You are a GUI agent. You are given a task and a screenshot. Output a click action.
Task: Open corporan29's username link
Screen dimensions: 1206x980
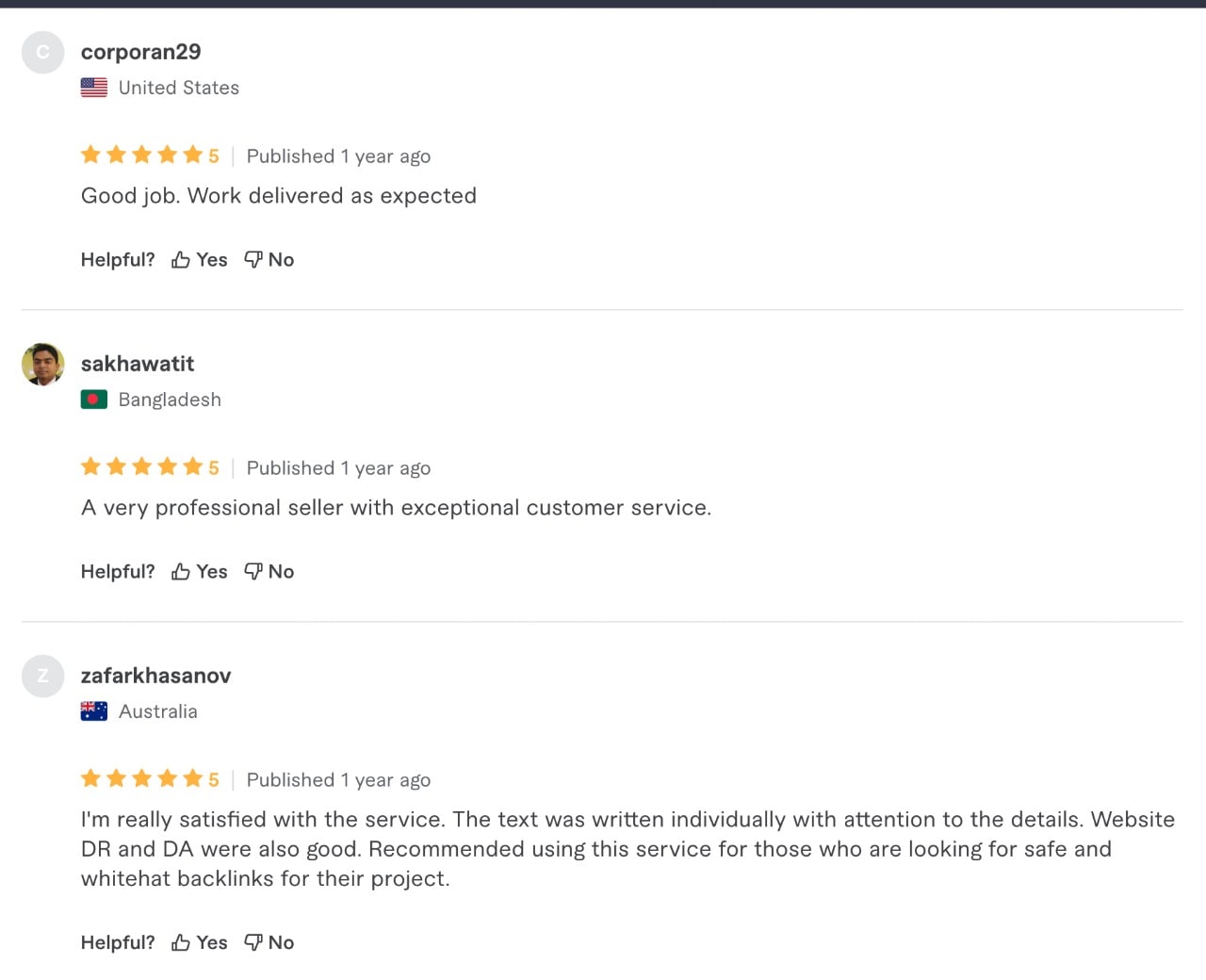[140, 52]
